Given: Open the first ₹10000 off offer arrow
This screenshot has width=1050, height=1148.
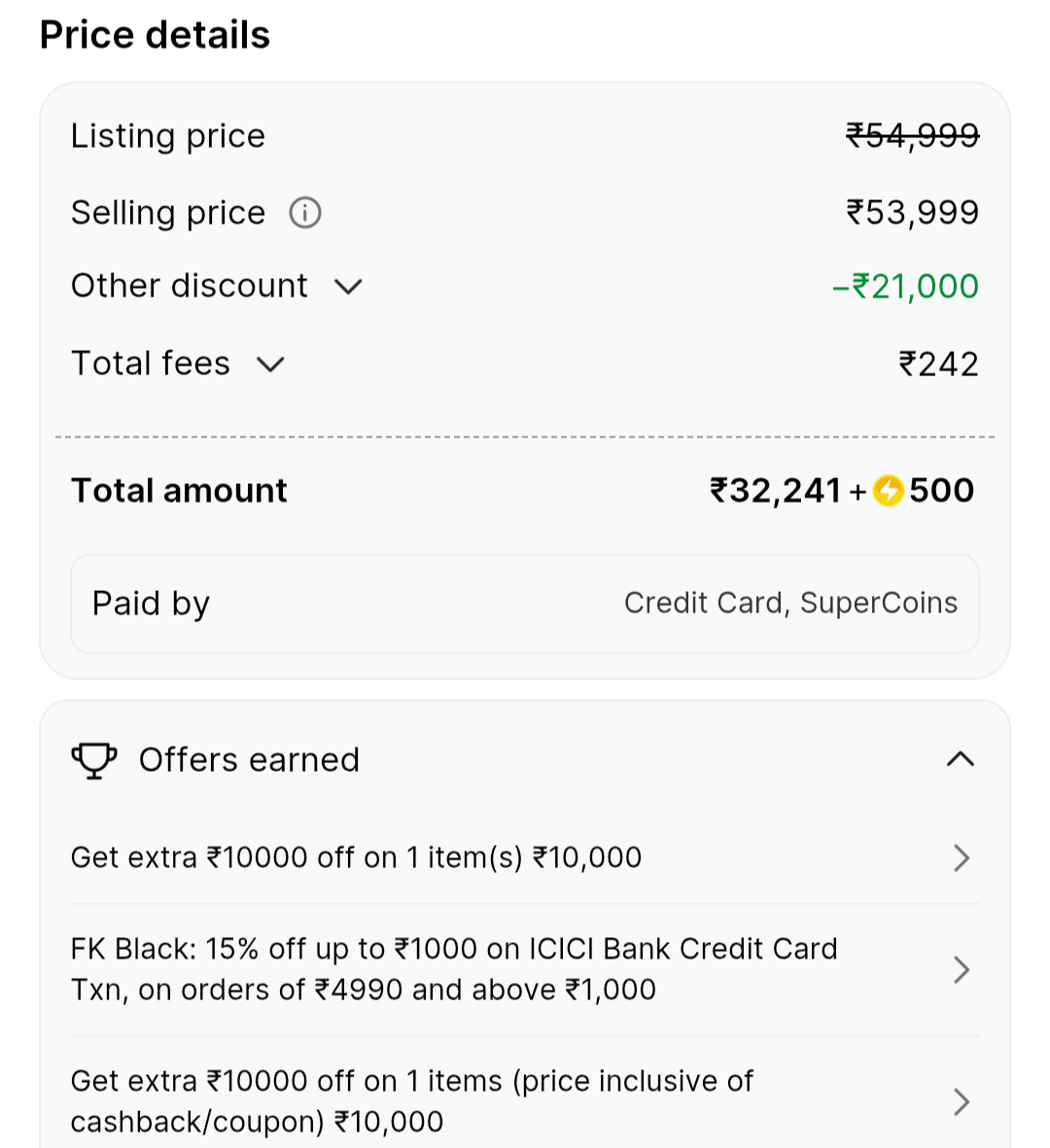Looking at the screenshot, I should tap(962, 857).
